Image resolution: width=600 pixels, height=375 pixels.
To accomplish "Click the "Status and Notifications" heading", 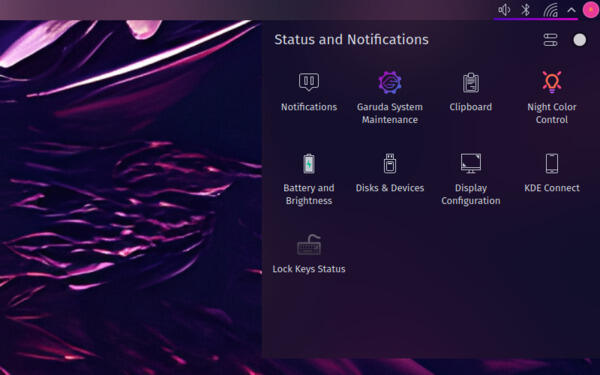I will [351, 39].
